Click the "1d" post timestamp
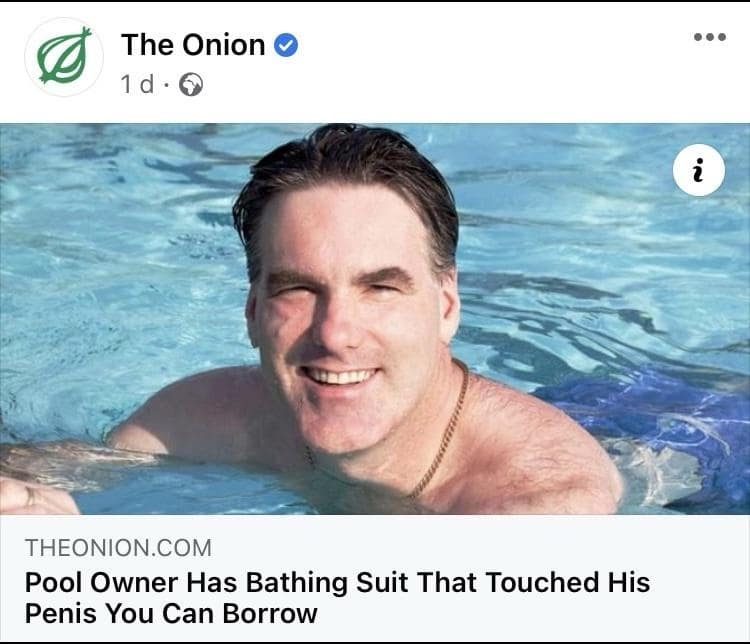 [x=137, y=85]
